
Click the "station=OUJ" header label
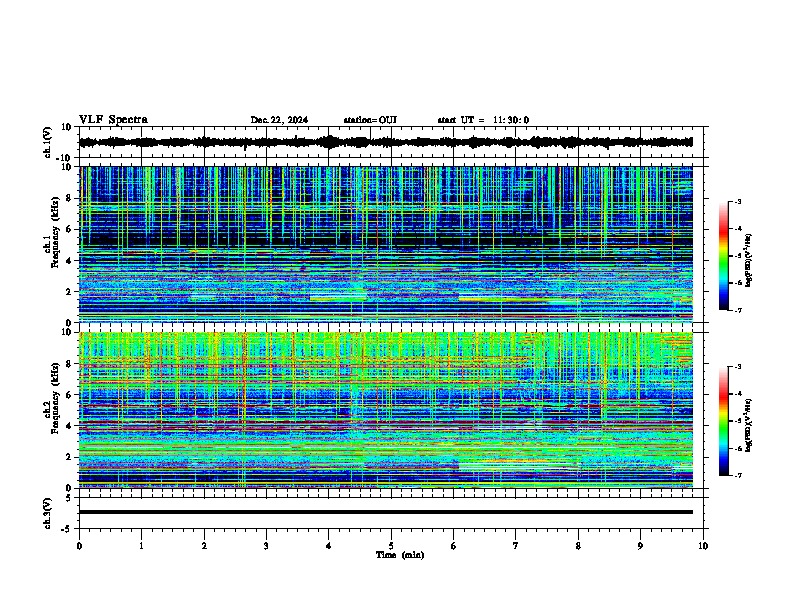click(x=370, y=120)
